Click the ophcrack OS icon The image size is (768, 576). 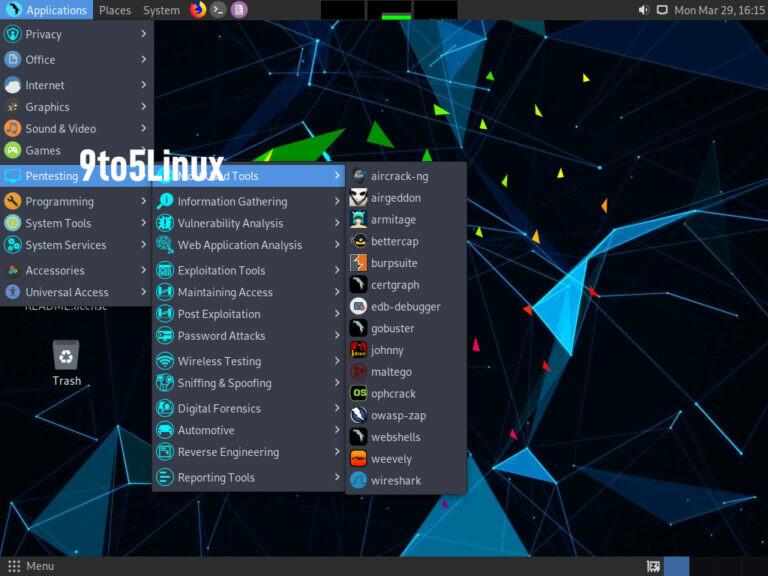pos(358,394)
